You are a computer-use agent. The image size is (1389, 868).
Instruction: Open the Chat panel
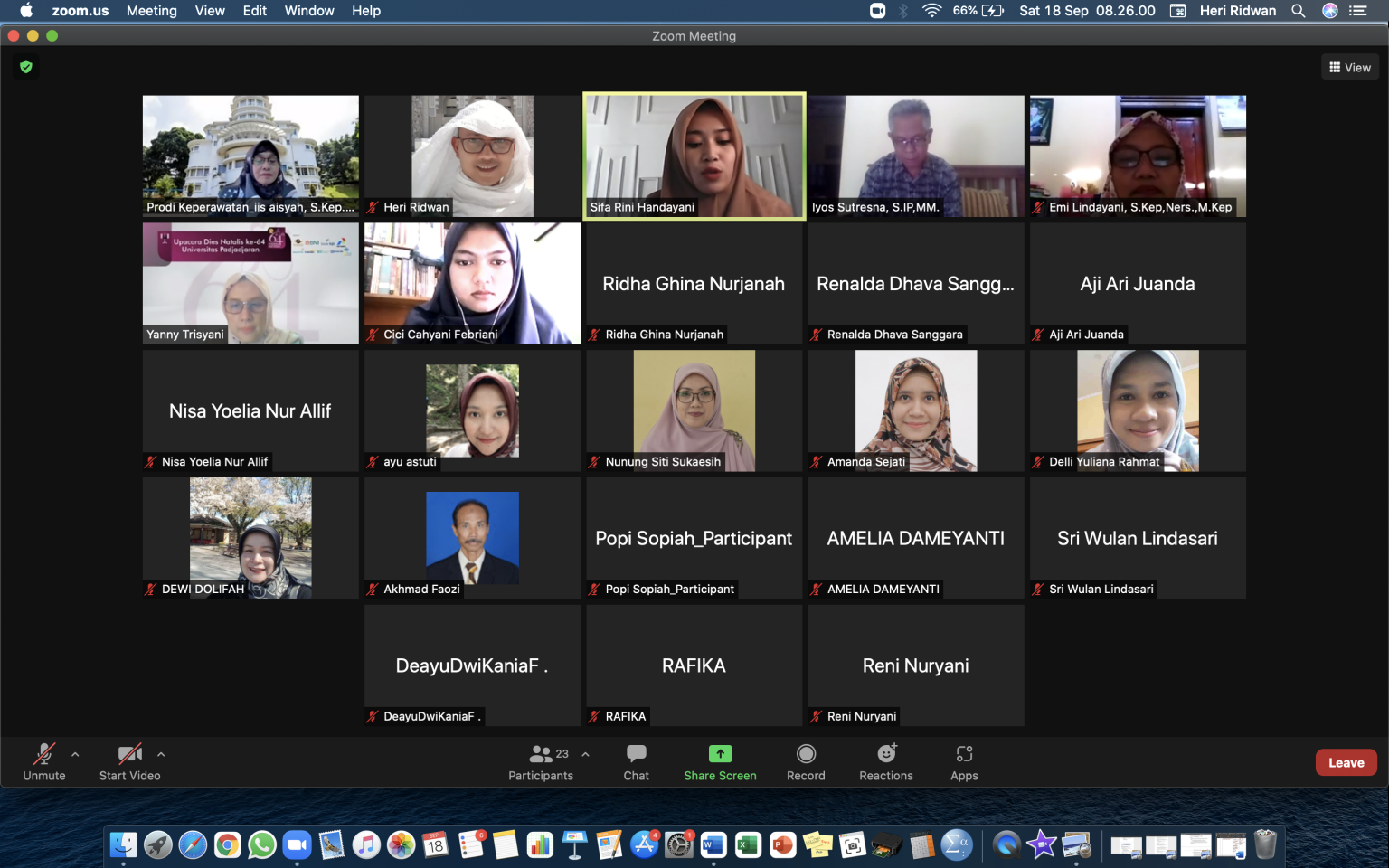636,762
